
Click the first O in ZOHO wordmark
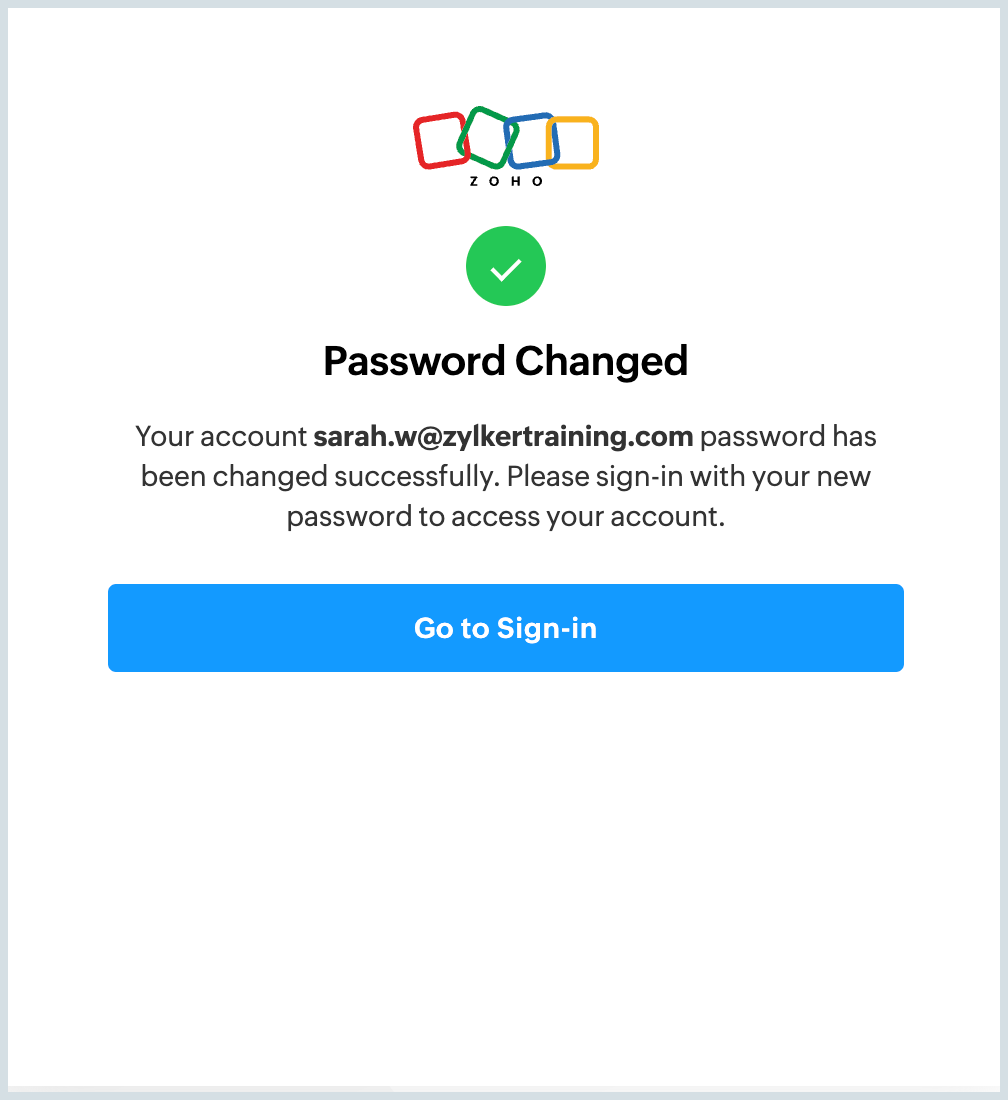[495, 182]
